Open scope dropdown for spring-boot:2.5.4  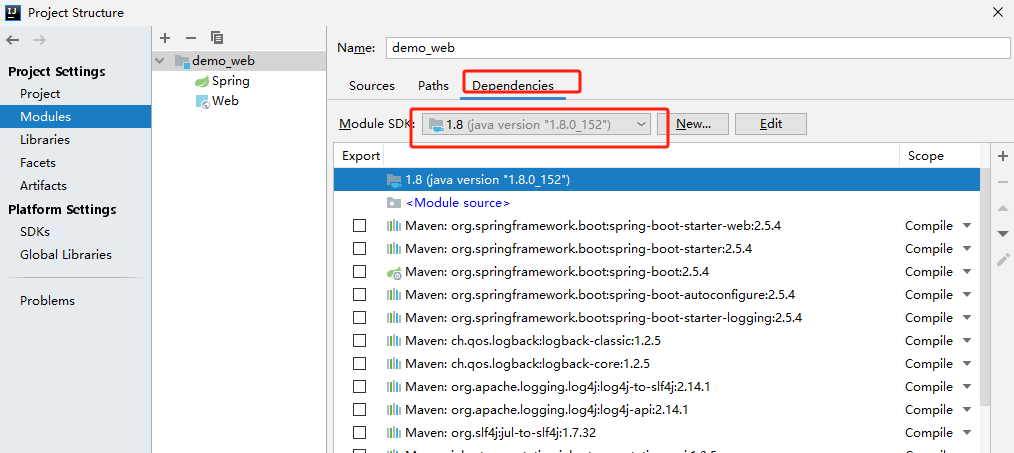967,272
